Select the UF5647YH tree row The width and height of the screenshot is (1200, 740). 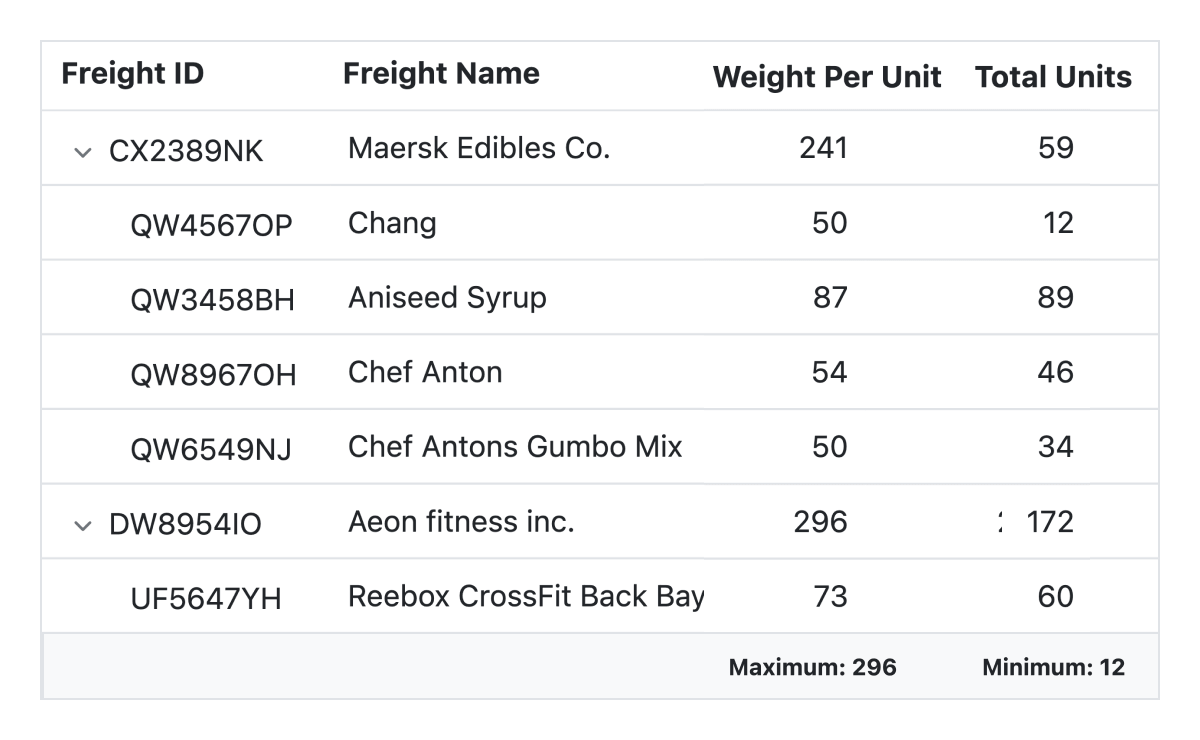pyautogui.click(x=206, y=599)
